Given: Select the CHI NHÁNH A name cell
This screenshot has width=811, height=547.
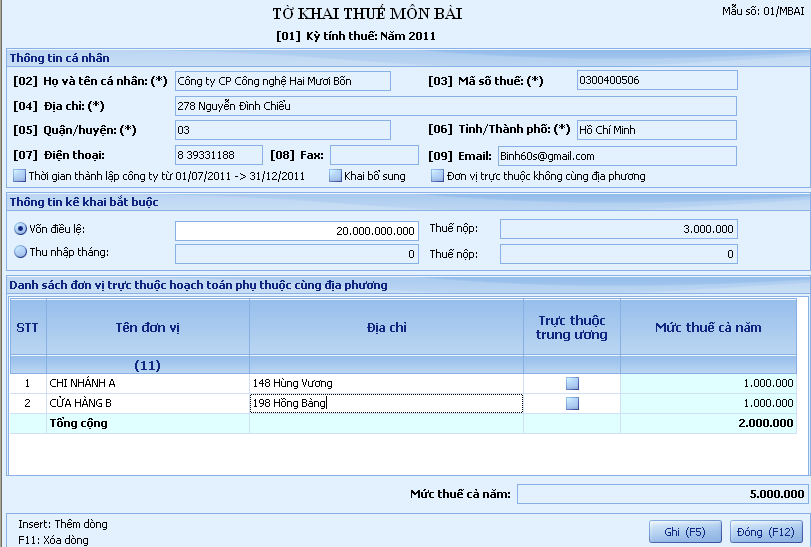Looking at the screenshot, I should 147,383.
